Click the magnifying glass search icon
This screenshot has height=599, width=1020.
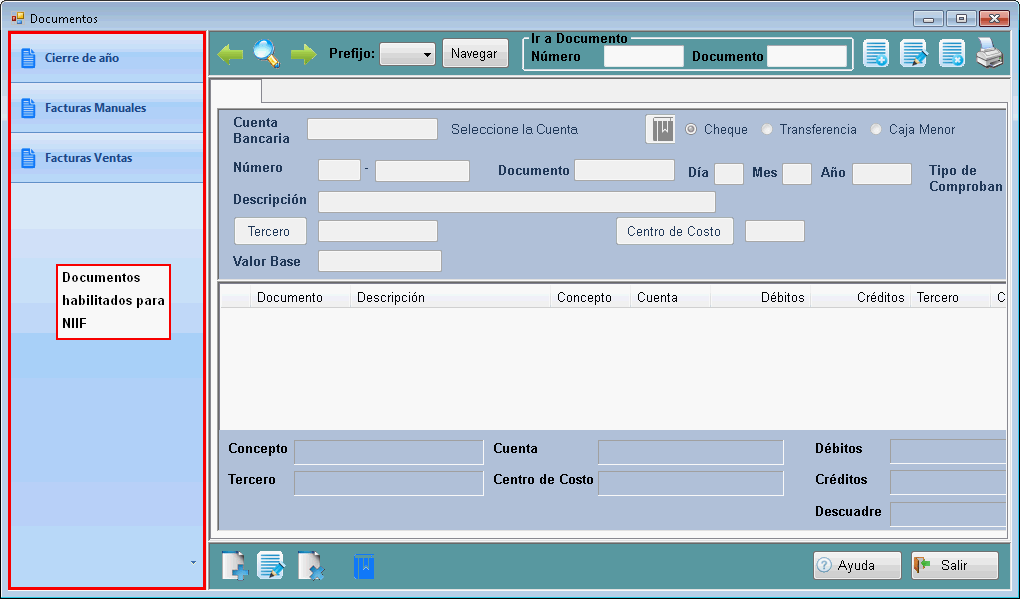(266, 53)
